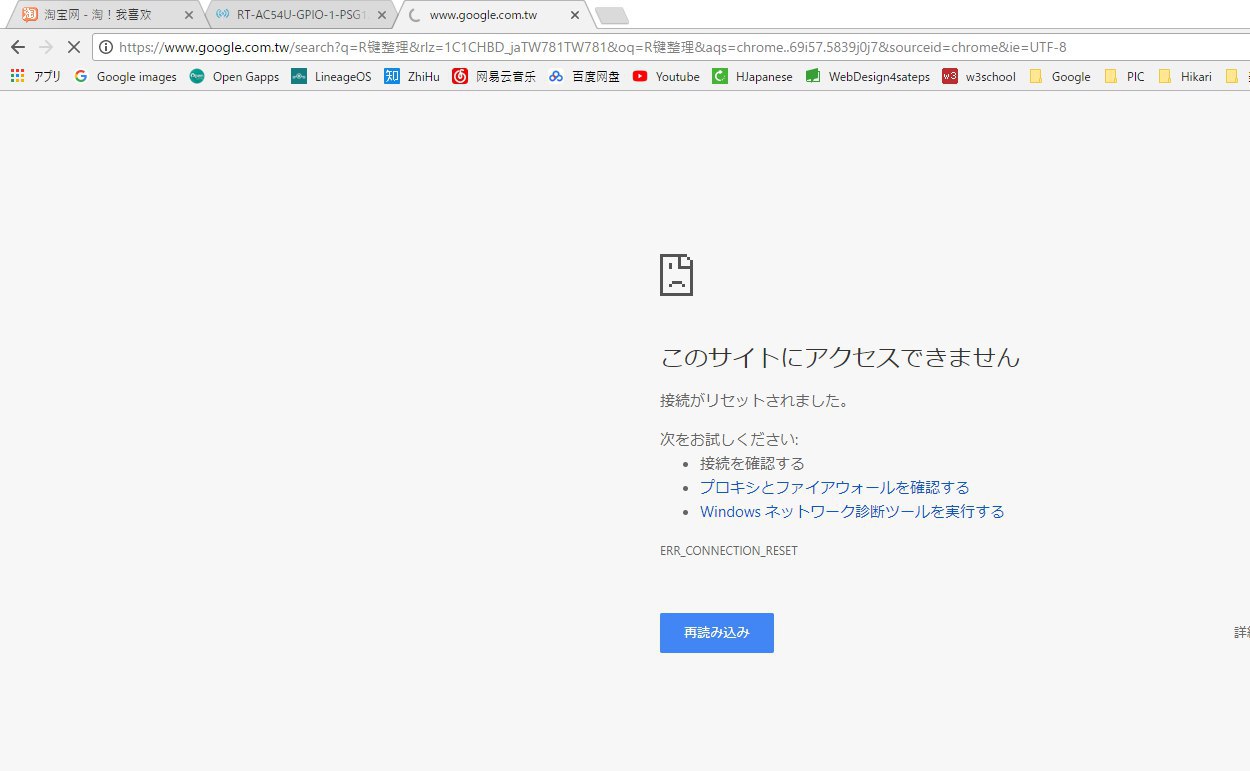The height and width of the screenshot is (771, 1250).
Task: Close the www.google.com.tw tab
Action: [x=573, y=15]
